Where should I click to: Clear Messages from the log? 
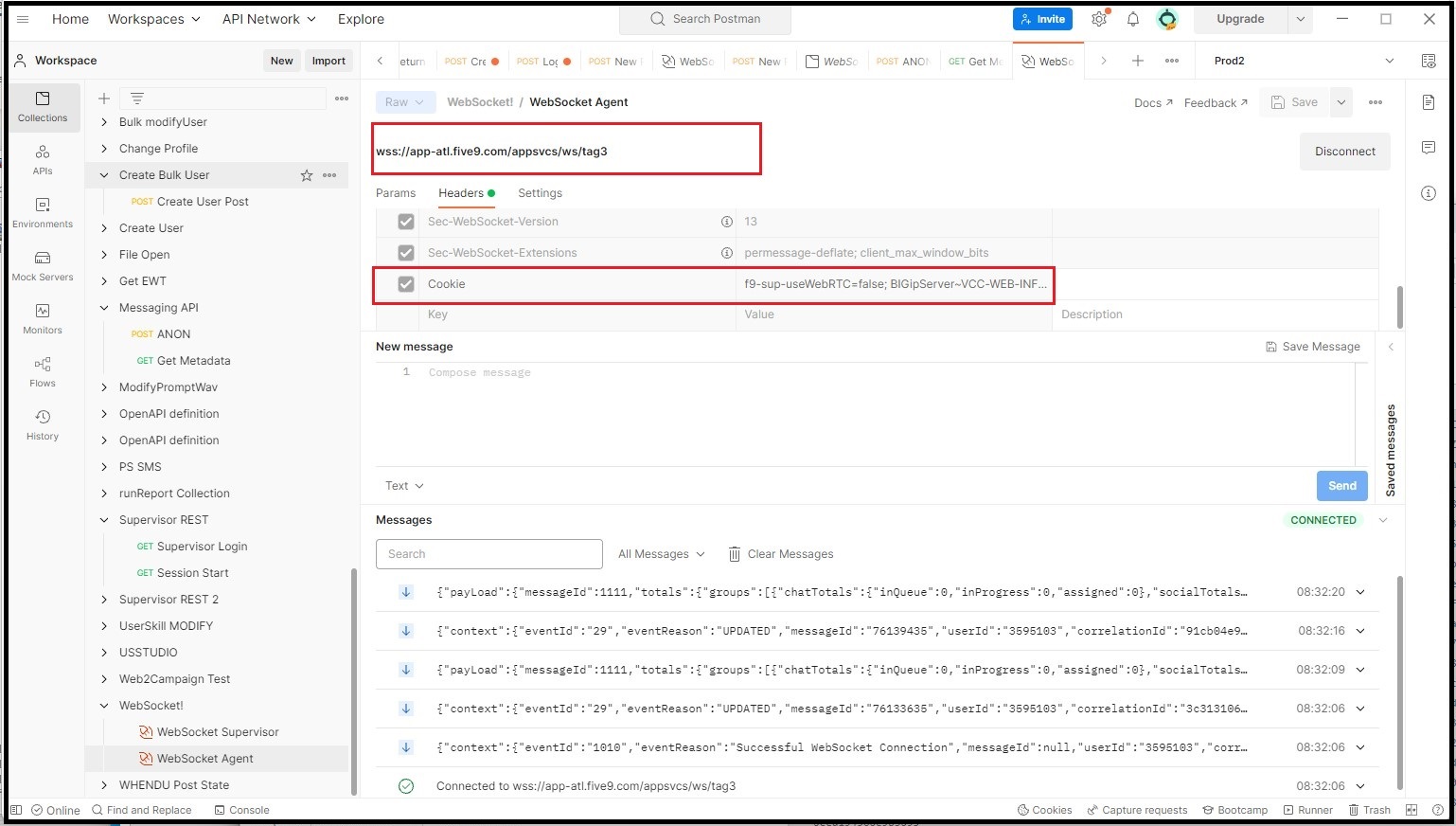click(781, 554)
